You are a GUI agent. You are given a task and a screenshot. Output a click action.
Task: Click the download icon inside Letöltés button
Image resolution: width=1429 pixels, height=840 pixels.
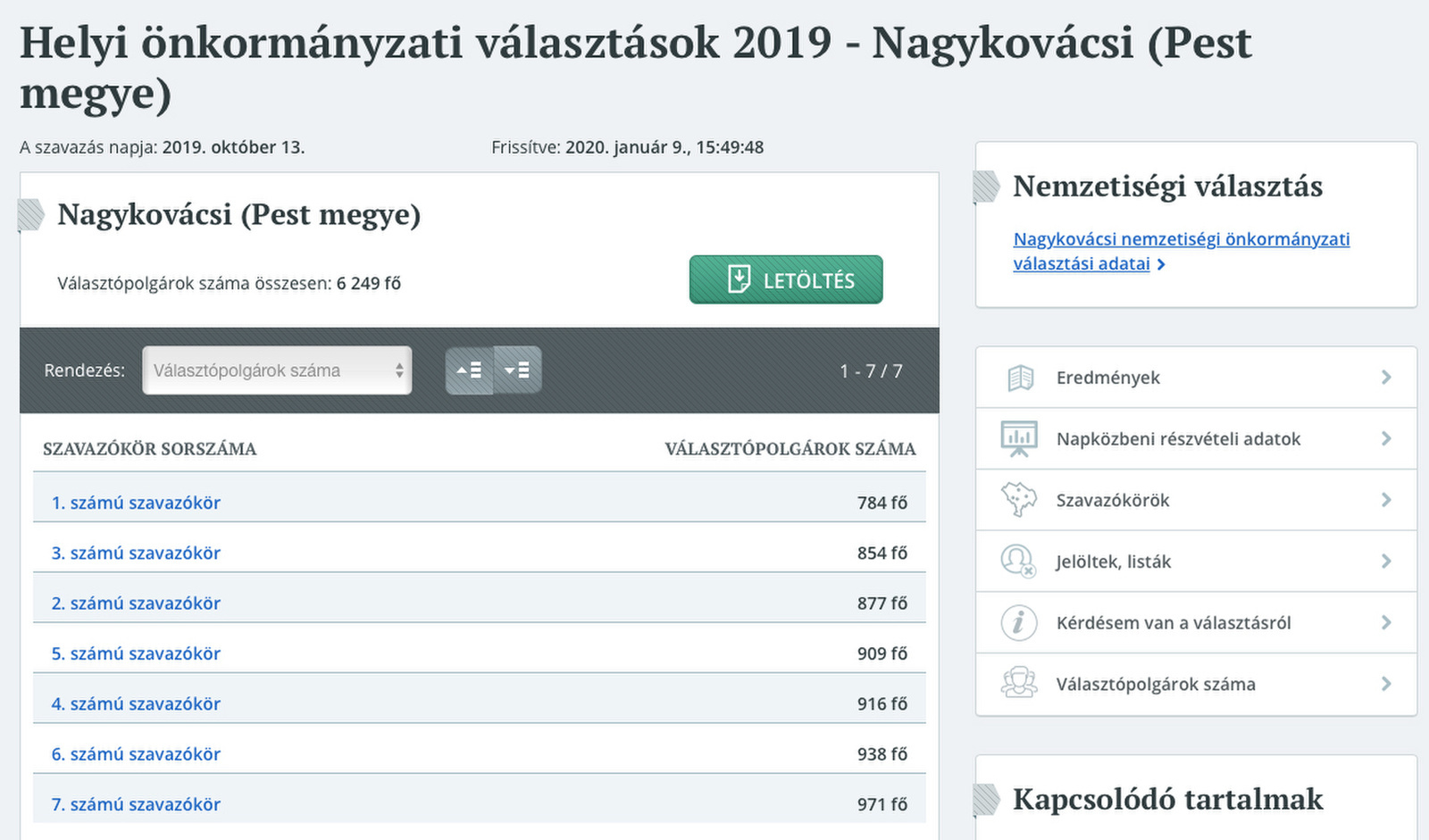tap(739, 279)
